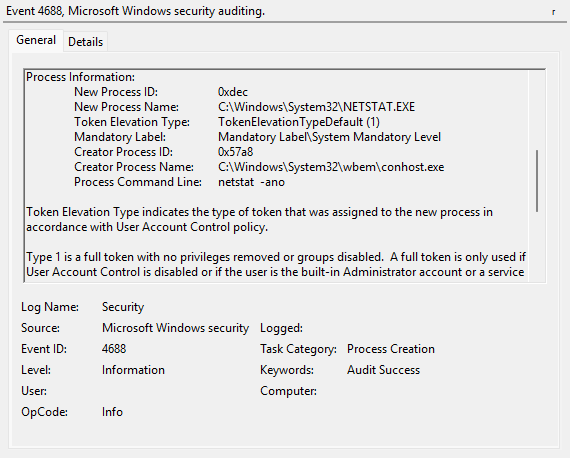Click the Token Elevation Type explanation paragraph
This screenshot has height=458, width=570.
click(259, 220)
